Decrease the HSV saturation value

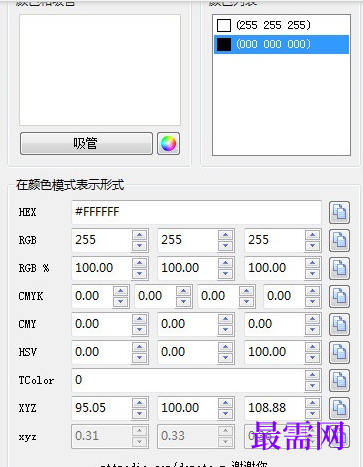225,358
